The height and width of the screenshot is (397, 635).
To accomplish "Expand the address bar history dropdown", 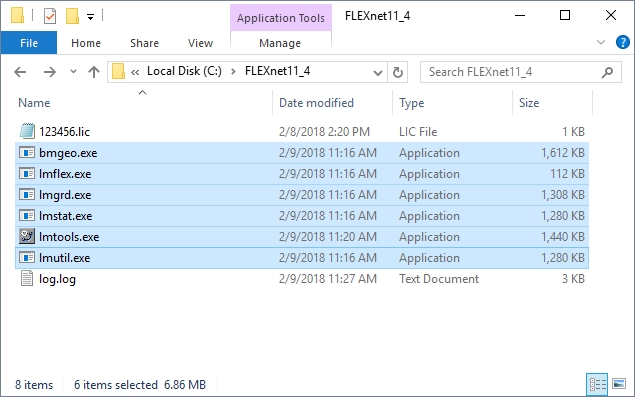I will click(x=377, y=73).
